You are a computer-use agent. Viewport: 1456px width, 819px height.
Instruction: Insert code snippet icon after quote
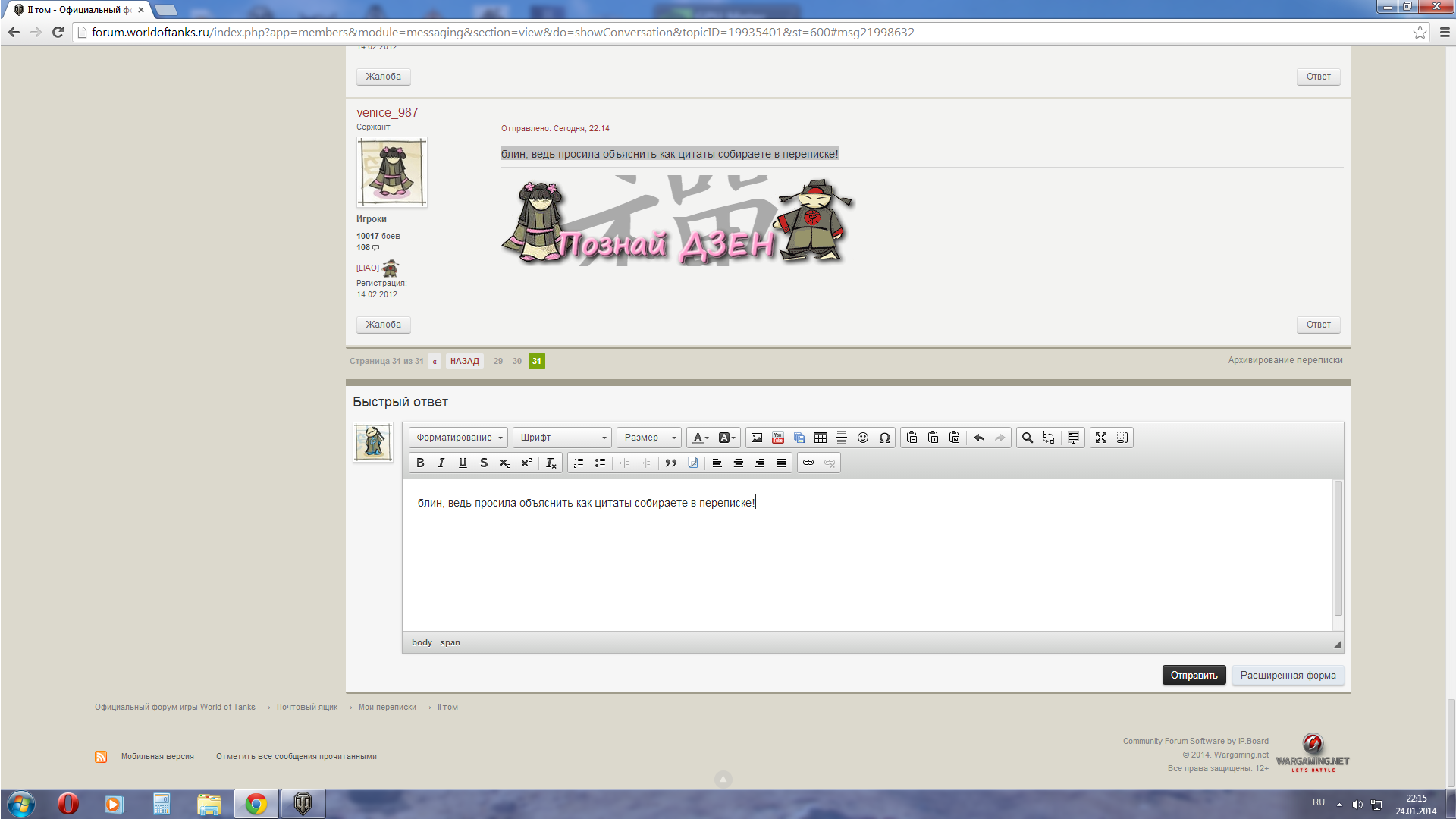point(692,463)
